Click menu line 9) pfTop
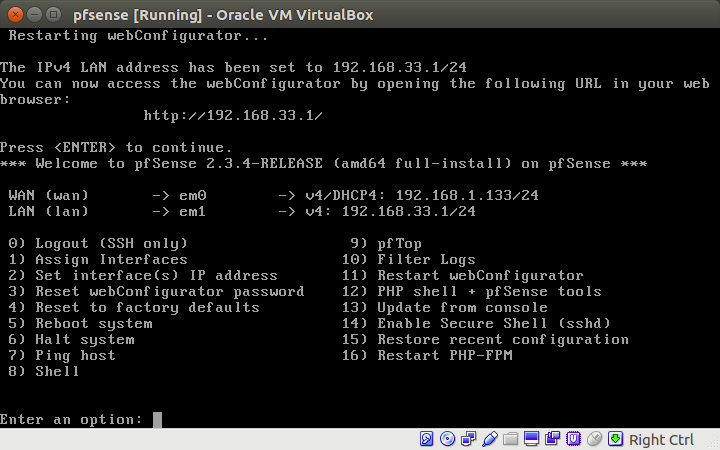 (386, 243)
